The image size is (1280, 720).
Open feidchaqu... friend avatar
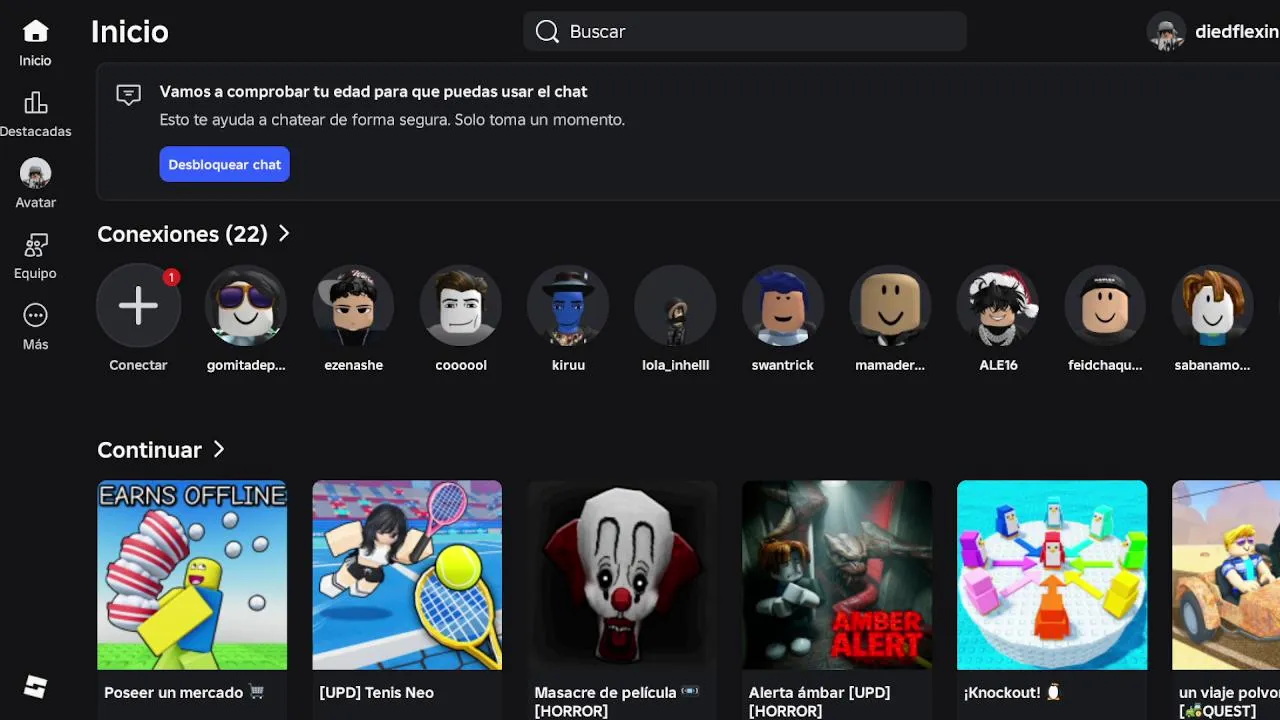pyautogui.click(x=1105, y=306)
